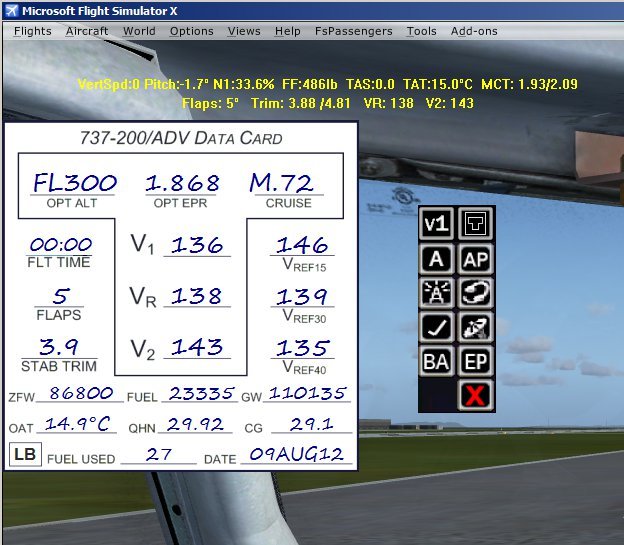Screen dimensions: 624x545
Task: Toggle the LB weight unit box
Action: tap(25, 454)
